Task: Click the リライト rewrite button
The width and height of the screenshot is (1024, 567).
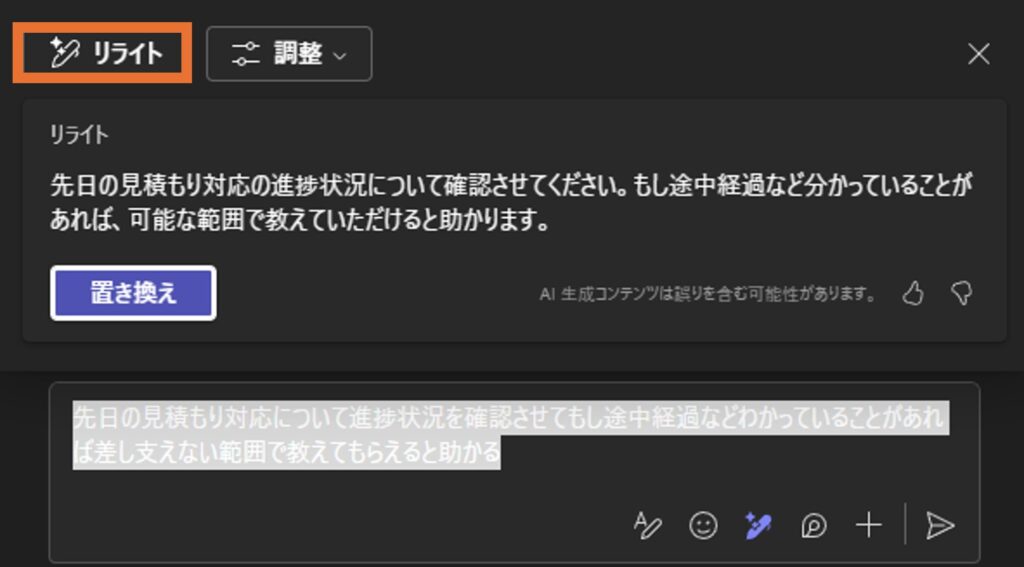Action: coord(103,53)
